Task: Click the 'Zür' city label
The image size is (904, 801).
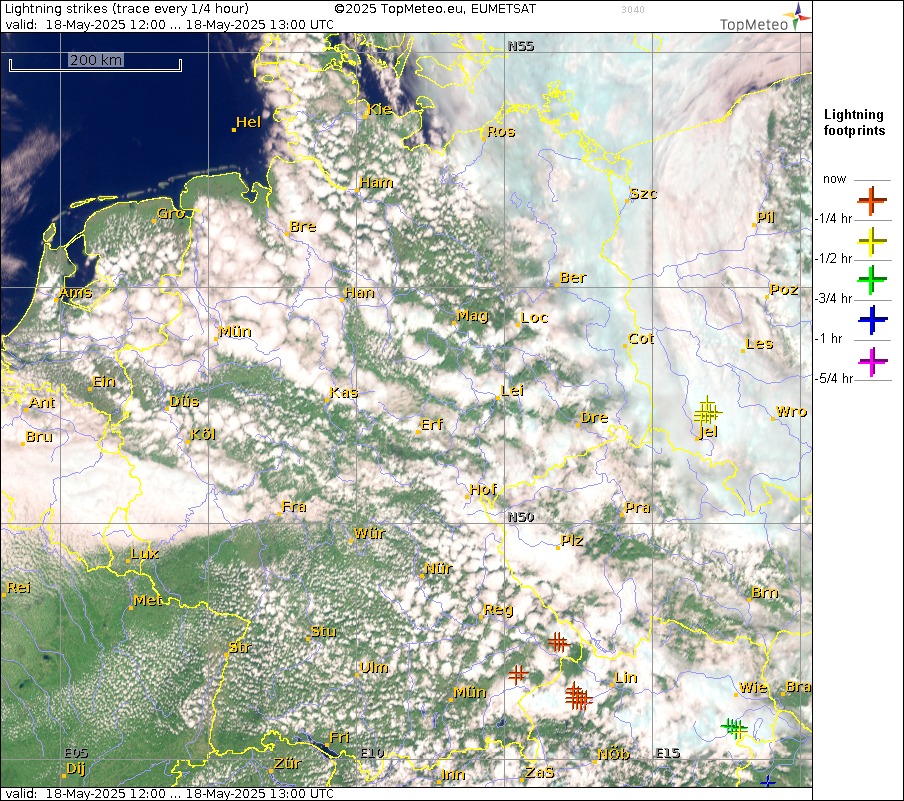Action: pyautogui.click(x=288, y=764)
